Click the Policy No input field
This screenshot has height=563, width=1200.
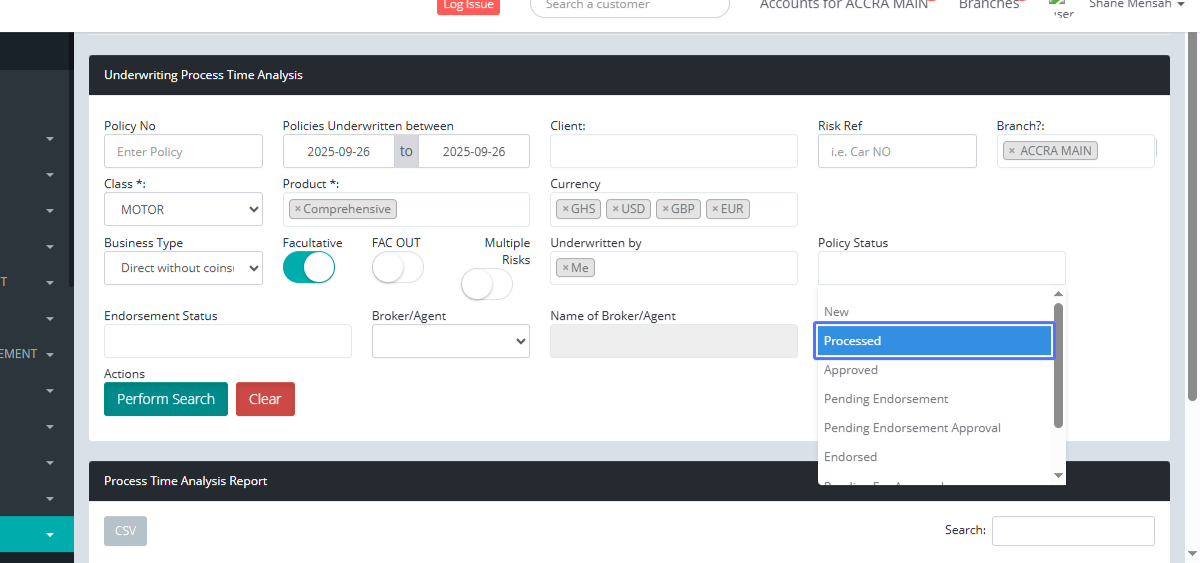click(183, 152)
